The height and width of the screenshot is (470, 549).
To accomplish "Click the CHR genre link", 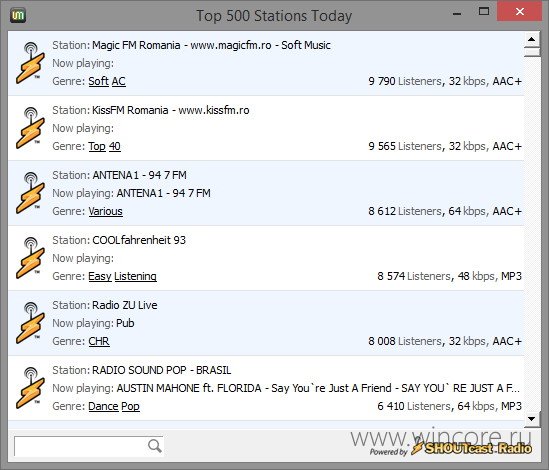I will 99,341.
